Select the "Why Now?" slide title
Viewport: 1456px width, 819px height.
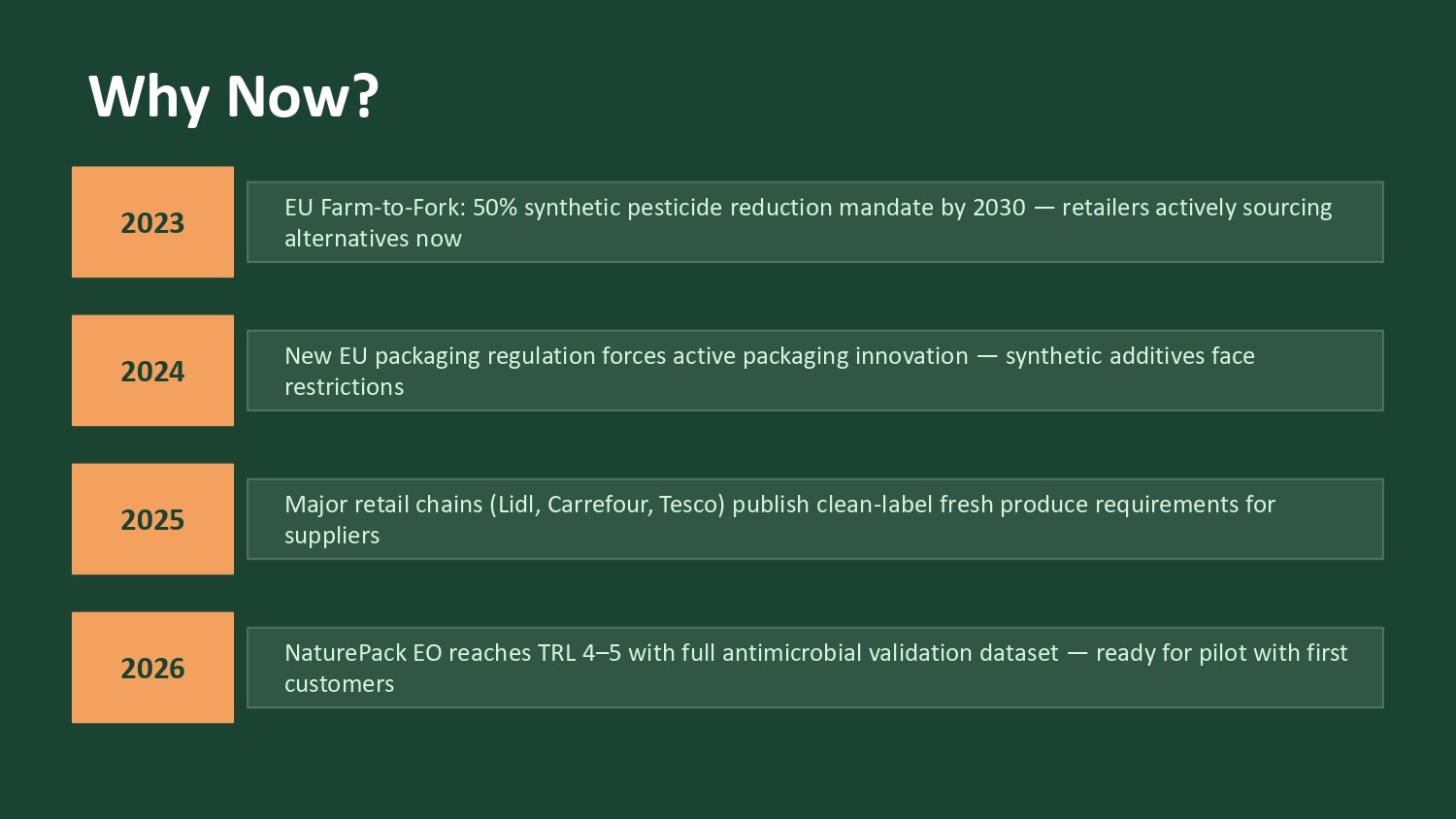(234, 96)
